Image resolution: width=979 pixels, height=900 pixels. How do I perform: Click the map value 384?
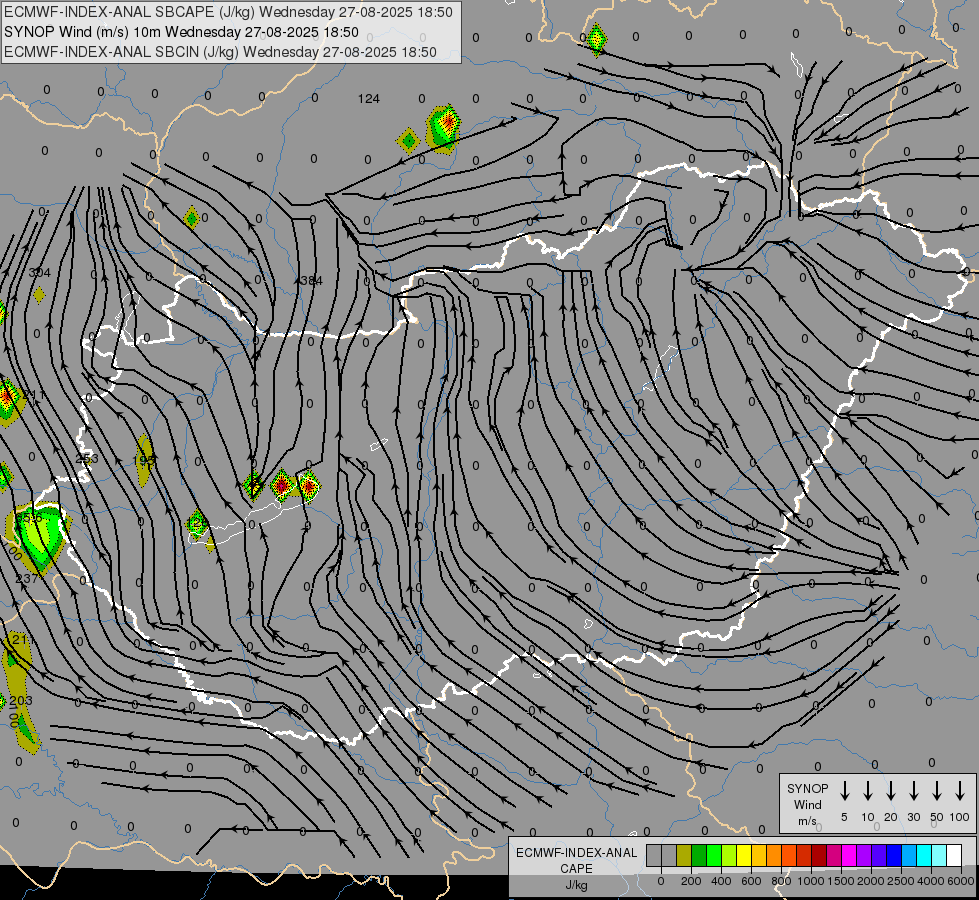[312, 280]
